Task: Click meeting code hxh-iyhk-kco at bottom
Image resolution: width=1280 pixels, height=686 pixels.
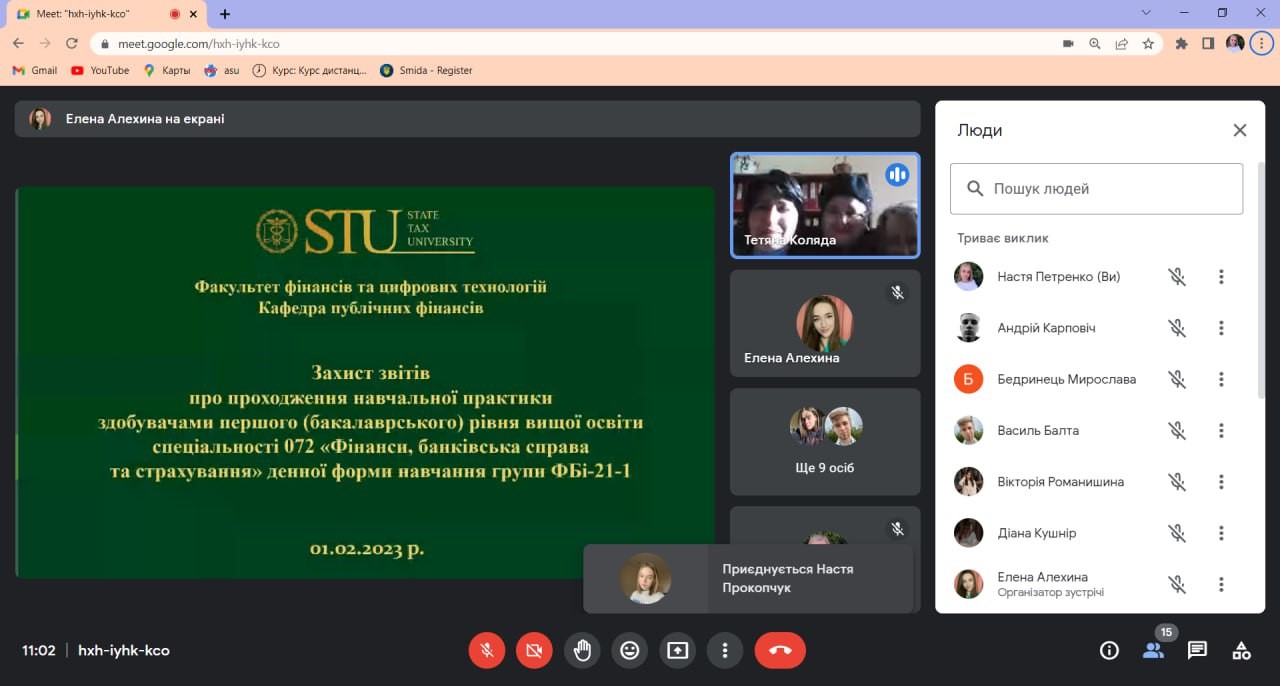Action: pos(124,650)
